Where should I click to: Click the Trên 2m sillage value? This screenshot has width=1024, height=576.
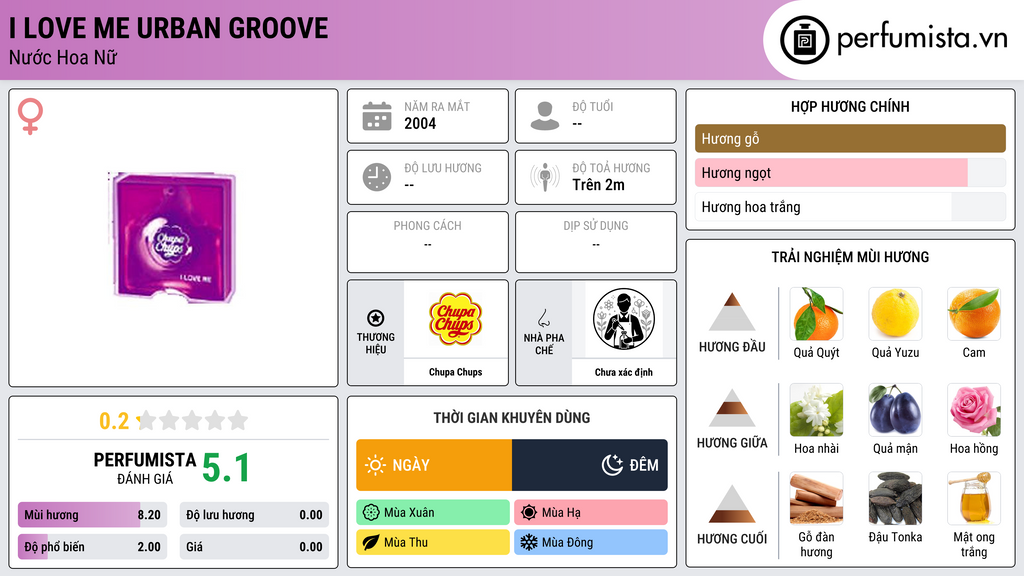click(598, 185)
